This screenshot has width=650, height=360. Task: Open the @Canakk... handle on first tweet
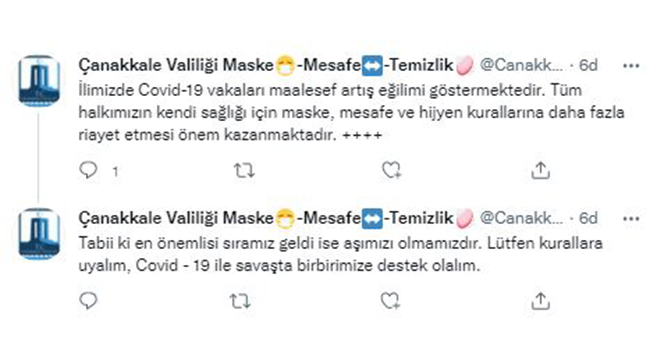(521, 65)
